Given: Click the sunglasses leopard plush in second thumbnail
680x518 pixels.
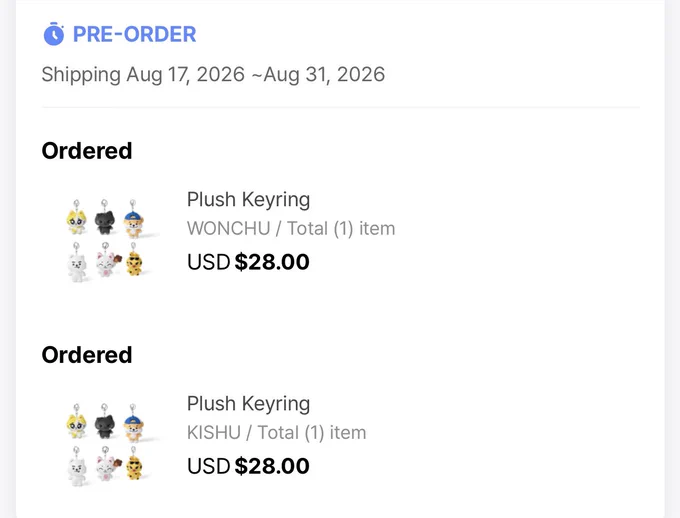Looking at the screenshot, I should click(134, 465).
